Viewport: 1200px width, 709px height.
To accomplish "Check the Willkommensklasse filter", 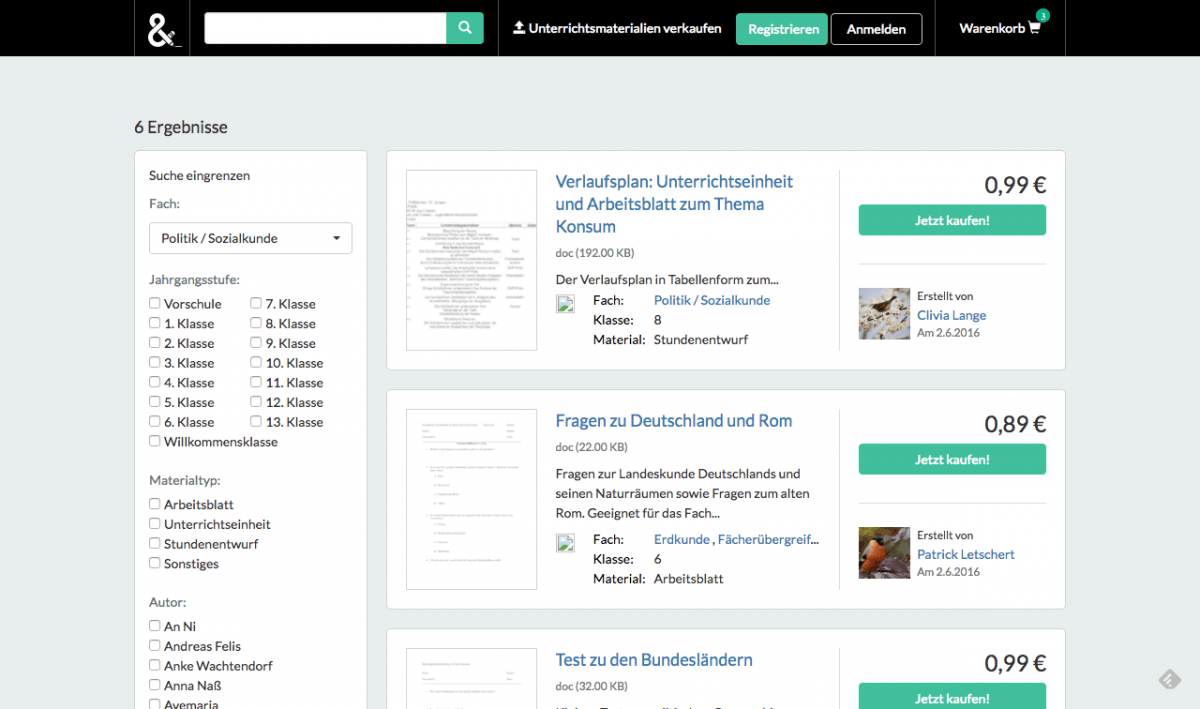I will (155, 441).
